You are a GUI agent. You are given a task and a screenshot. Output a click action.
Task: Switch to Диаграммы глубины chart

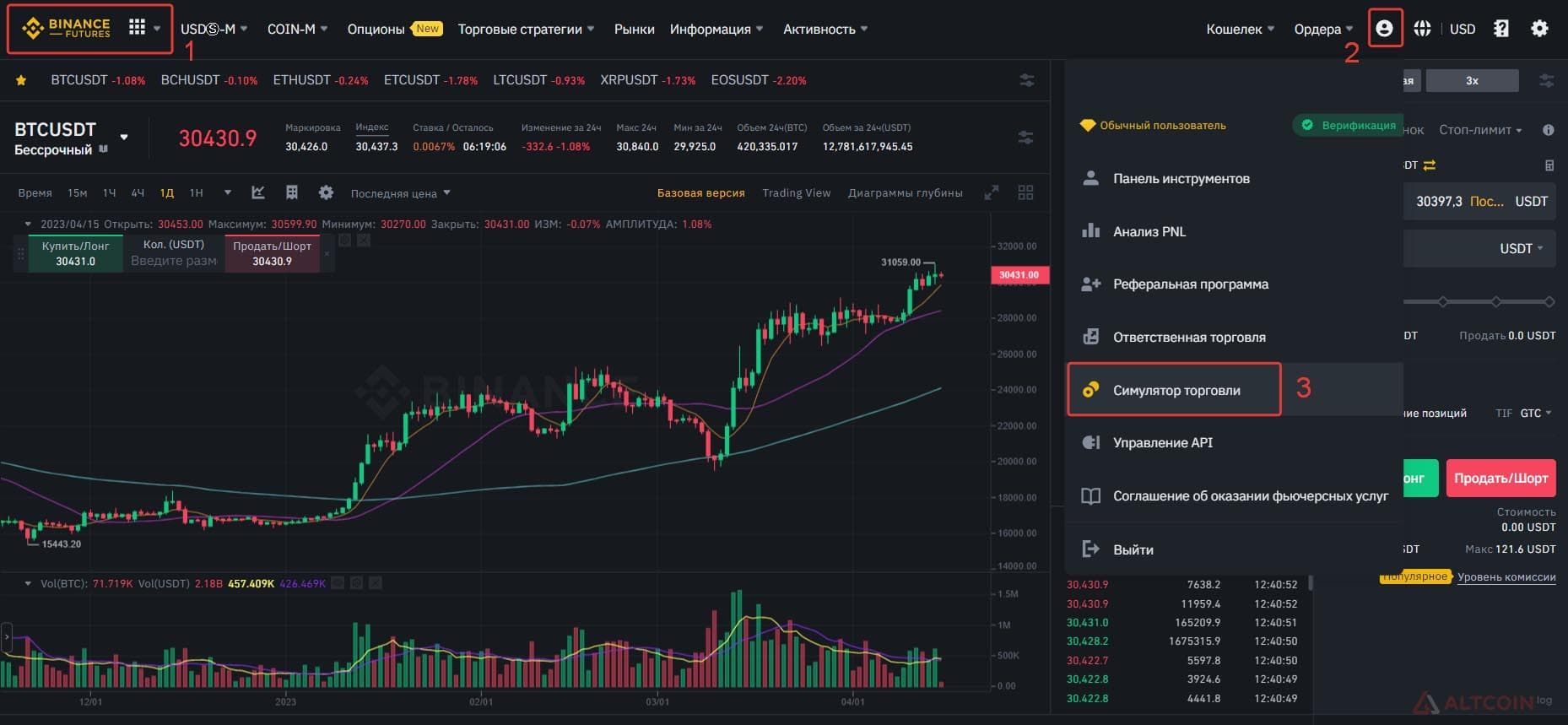click(905, 193)
